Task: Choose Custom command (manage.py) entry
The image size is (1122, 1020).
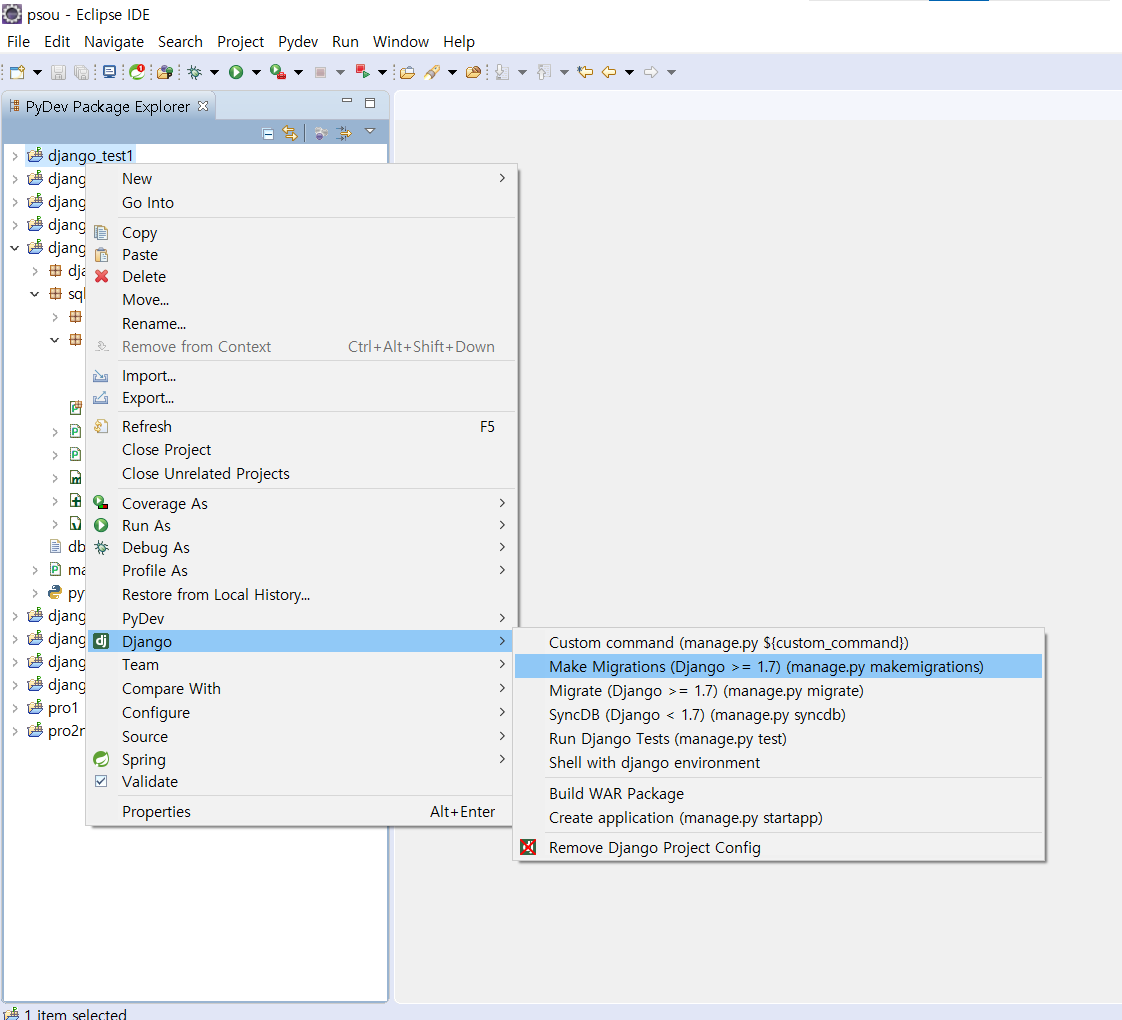Action: click(x=779, y=643)
